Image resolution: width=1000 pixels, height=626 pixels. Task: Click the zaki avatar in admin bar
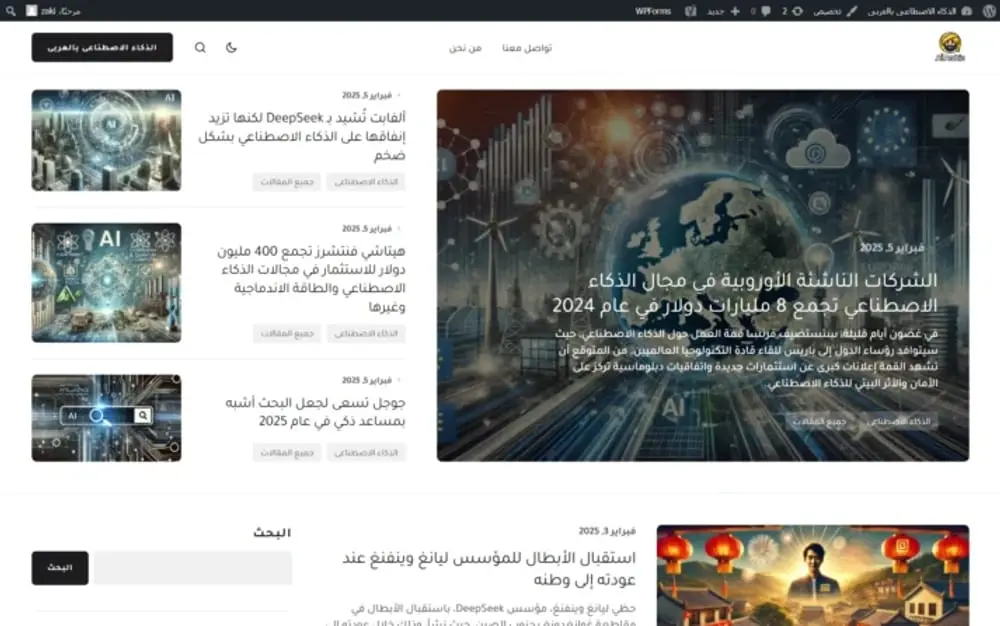point(31,11)
